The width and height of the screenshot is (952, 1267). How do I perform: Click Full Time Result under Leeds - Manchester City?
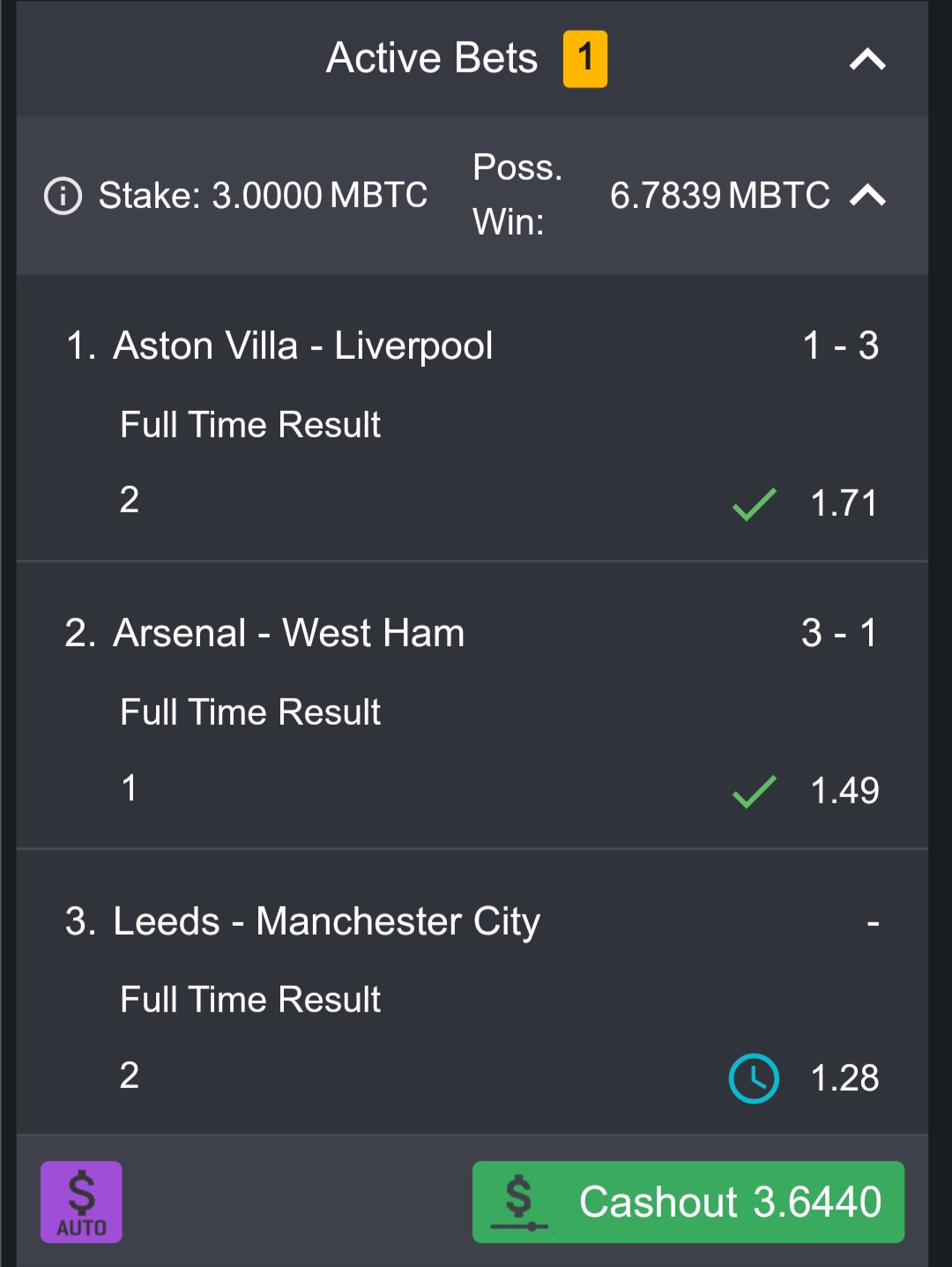tap(250, 1000)
